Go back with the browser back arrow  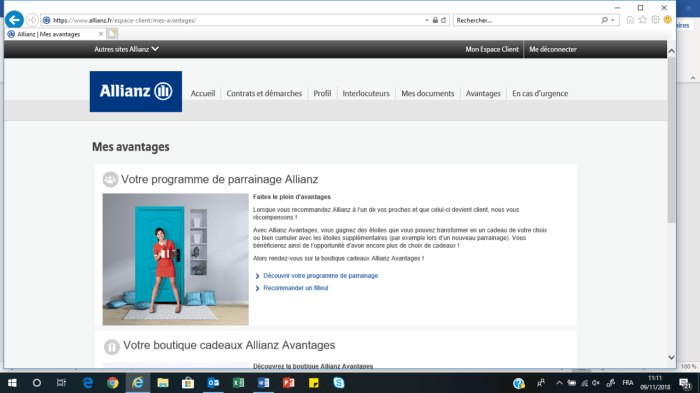click(x=14, y=20)
